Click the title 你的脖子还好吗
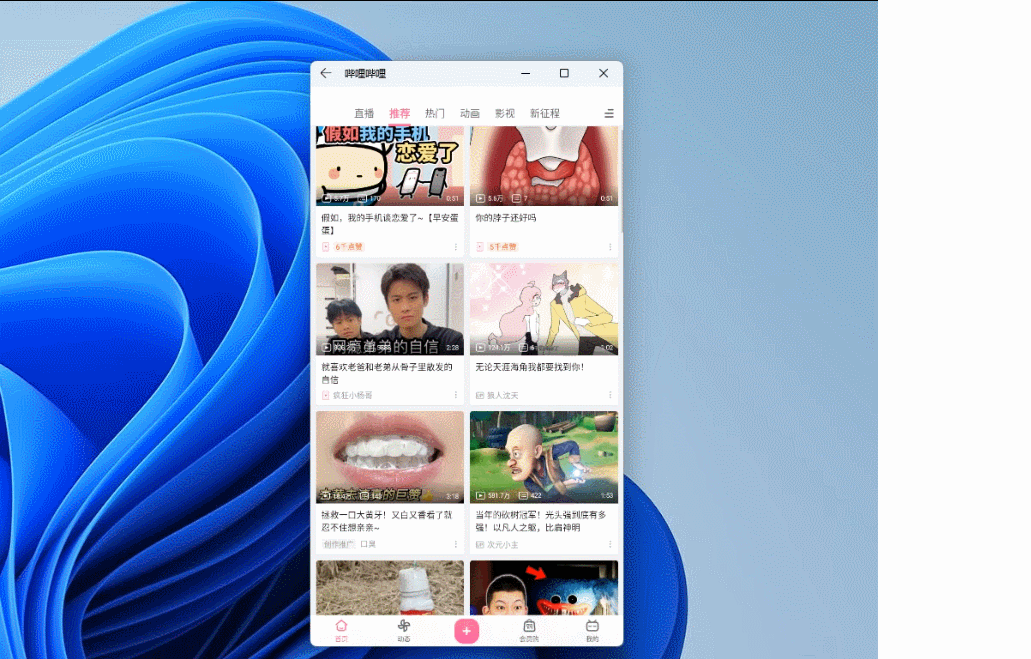The width and height of the screenshot is (1031, 659). pos(506,218)
